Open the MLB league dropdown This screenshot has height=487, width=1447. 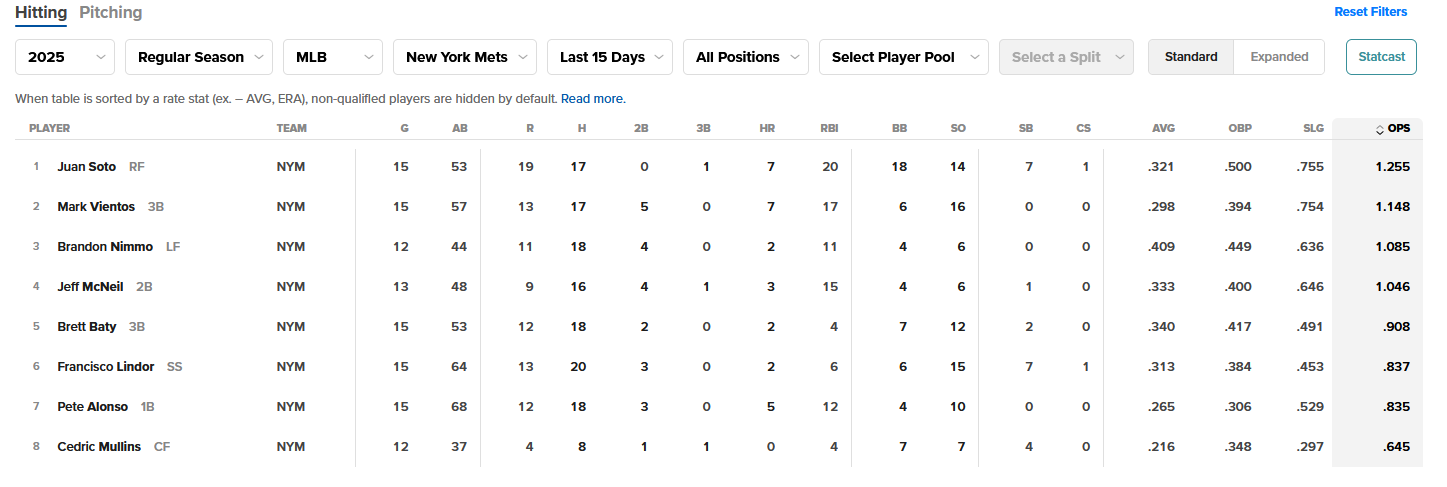coord(333,57)
